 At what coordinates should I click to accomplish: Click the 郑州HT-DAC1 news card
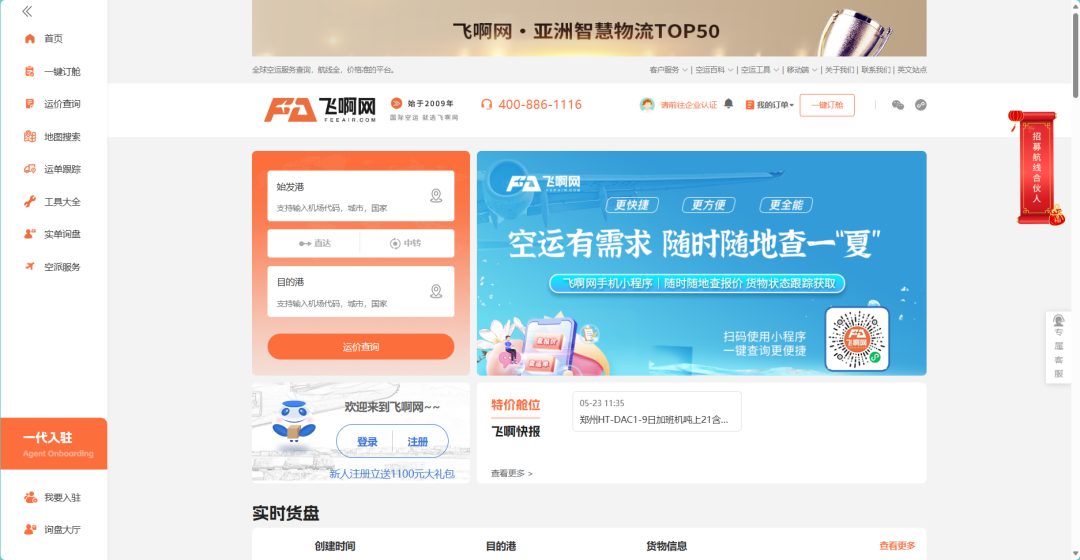point(656,411)
